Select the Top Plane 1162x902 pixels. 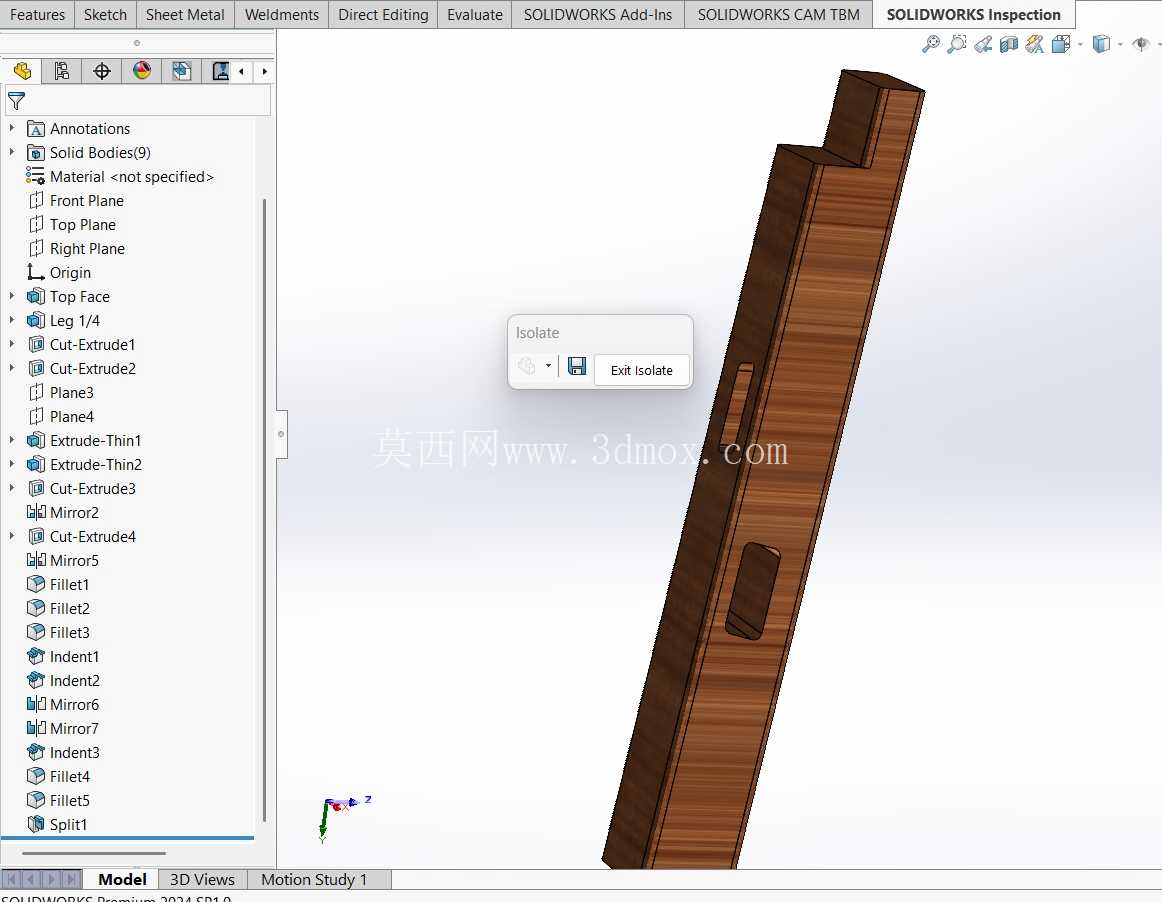[x=72, y=225]
